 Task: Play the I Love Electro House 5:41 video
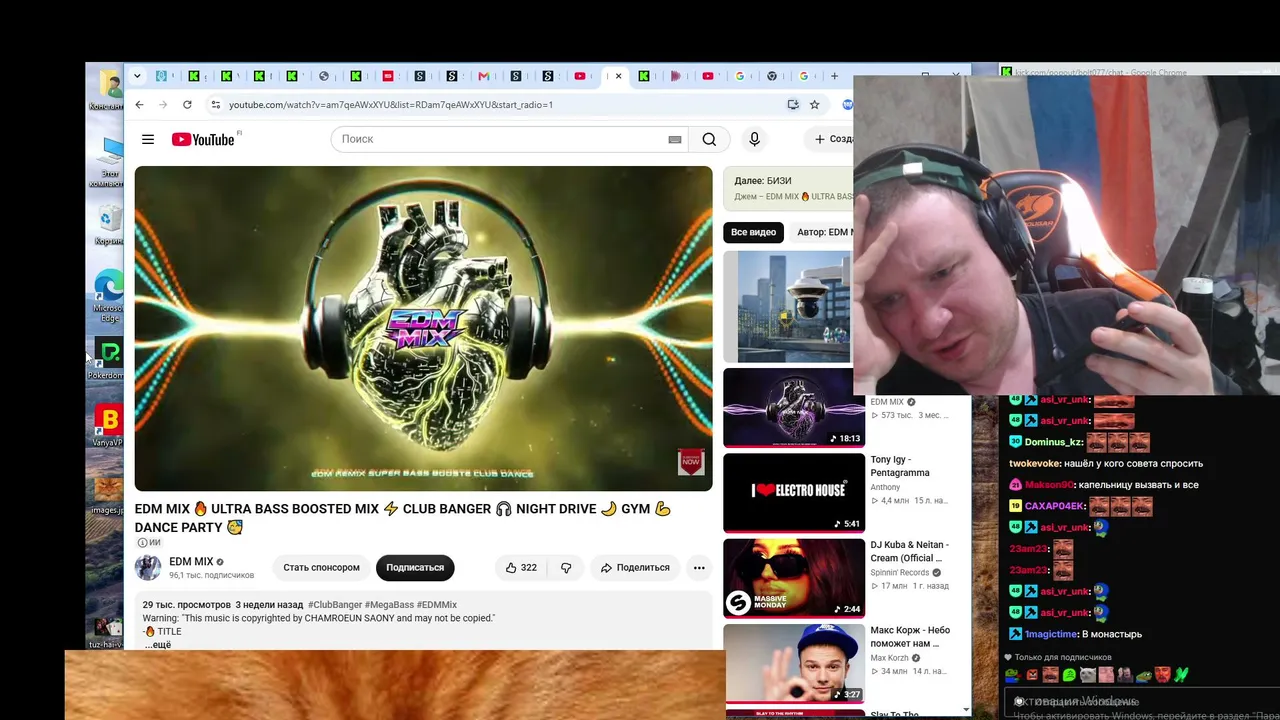794,493
